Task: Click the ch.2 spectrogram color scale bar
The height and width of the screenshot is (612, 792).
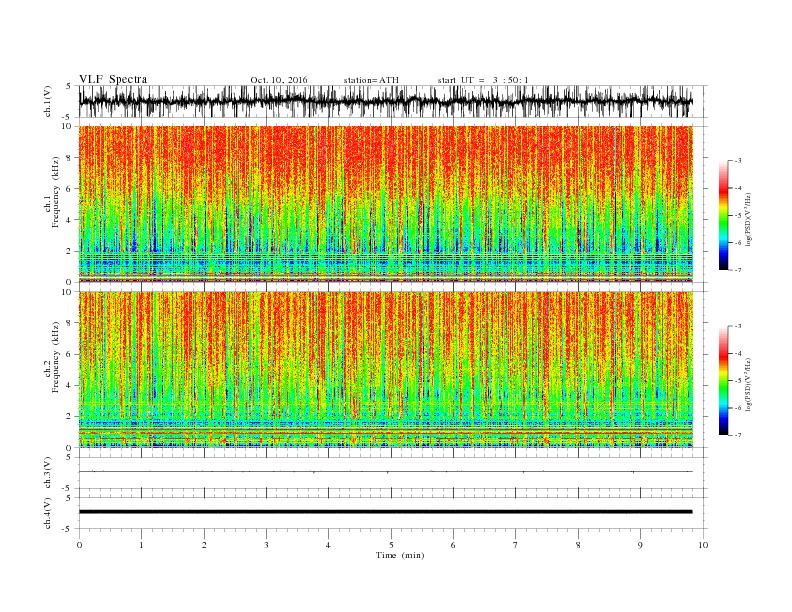Action: [724, 380]
